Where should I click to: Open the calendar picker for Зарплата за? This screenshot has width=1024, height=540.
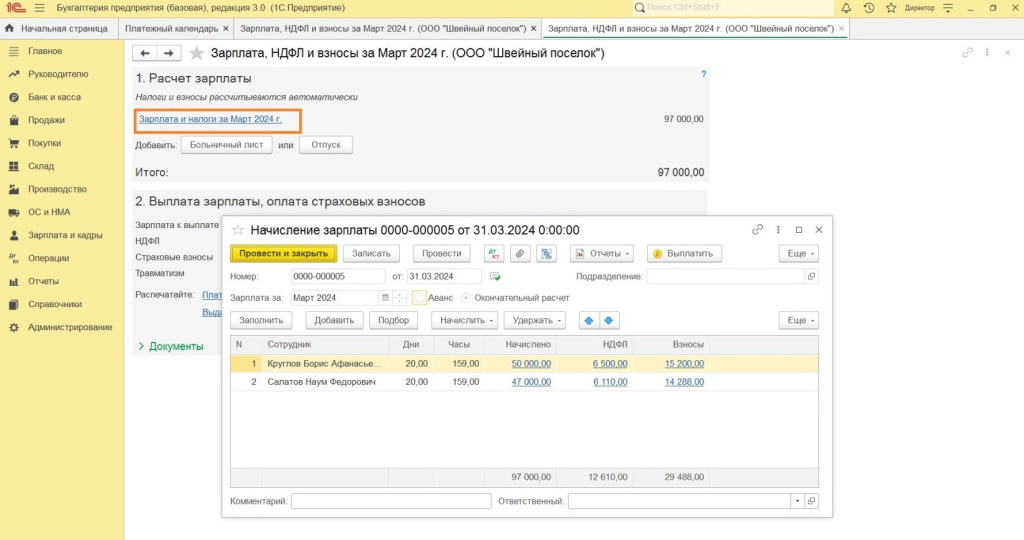(x=385, y=298)
